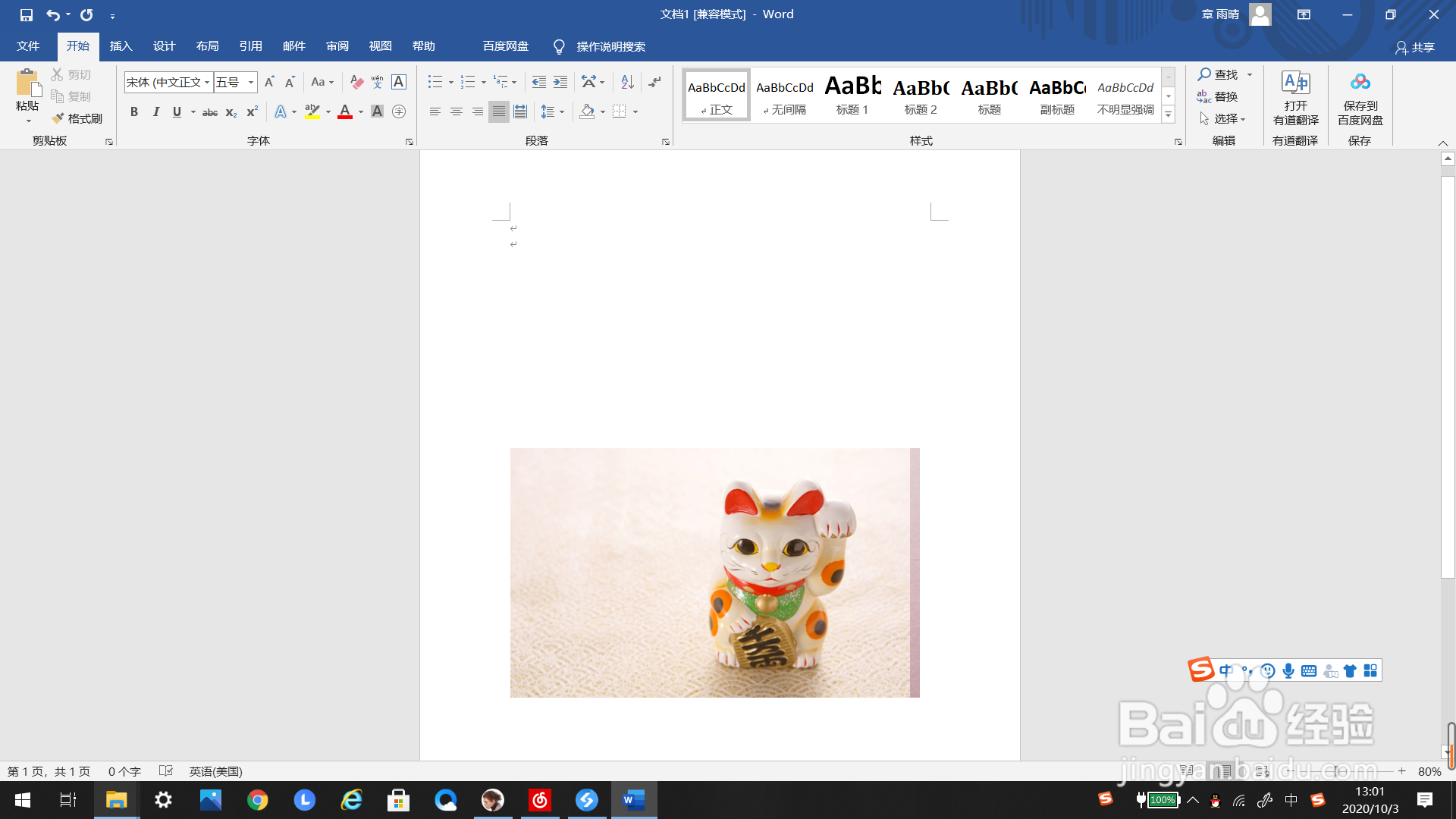Click Save to Baidu Netdisk (保存到百度网盘)
Viewport: 1456px width, 819px height.
[1360, 99]
